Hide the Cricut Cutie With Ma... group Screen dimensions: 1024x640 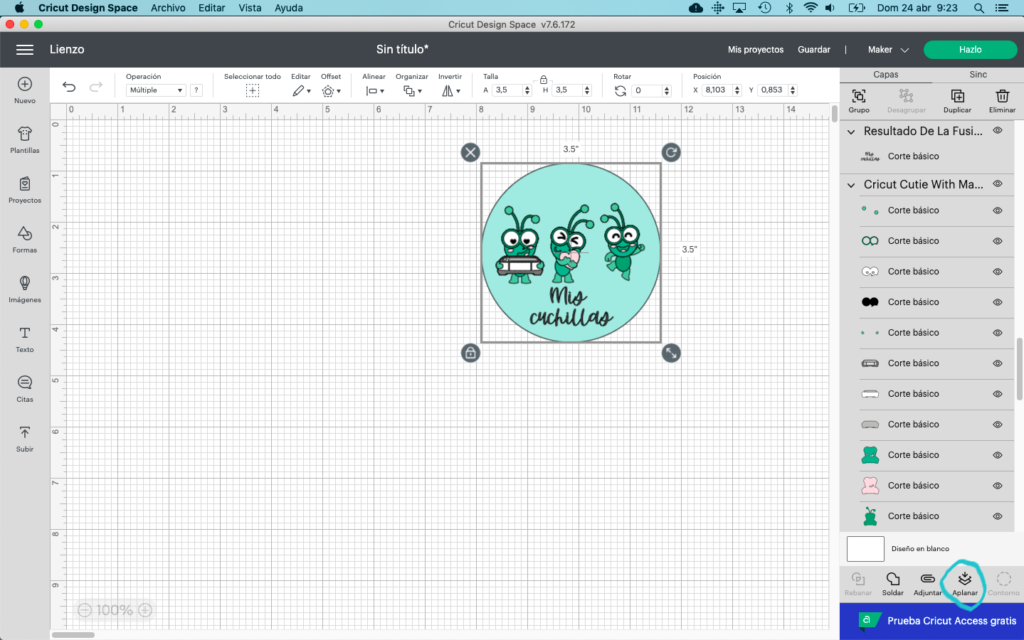[x=997, y=184]
